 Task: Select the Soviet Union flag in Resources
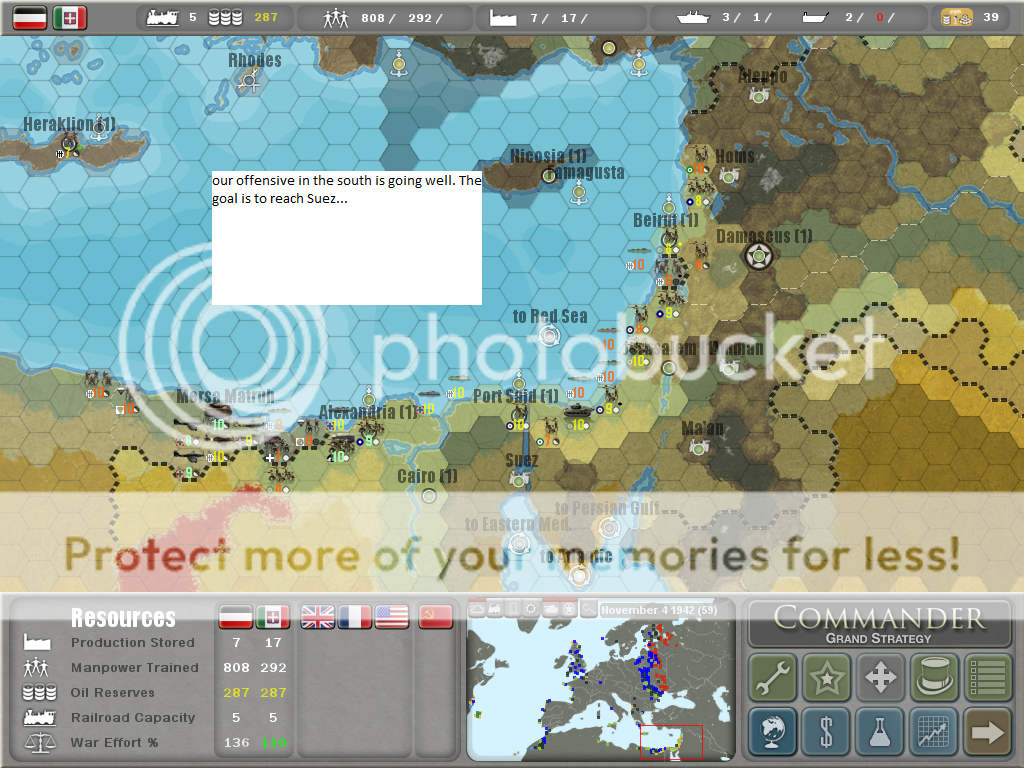pyautogui.click(x=434, y=617)
